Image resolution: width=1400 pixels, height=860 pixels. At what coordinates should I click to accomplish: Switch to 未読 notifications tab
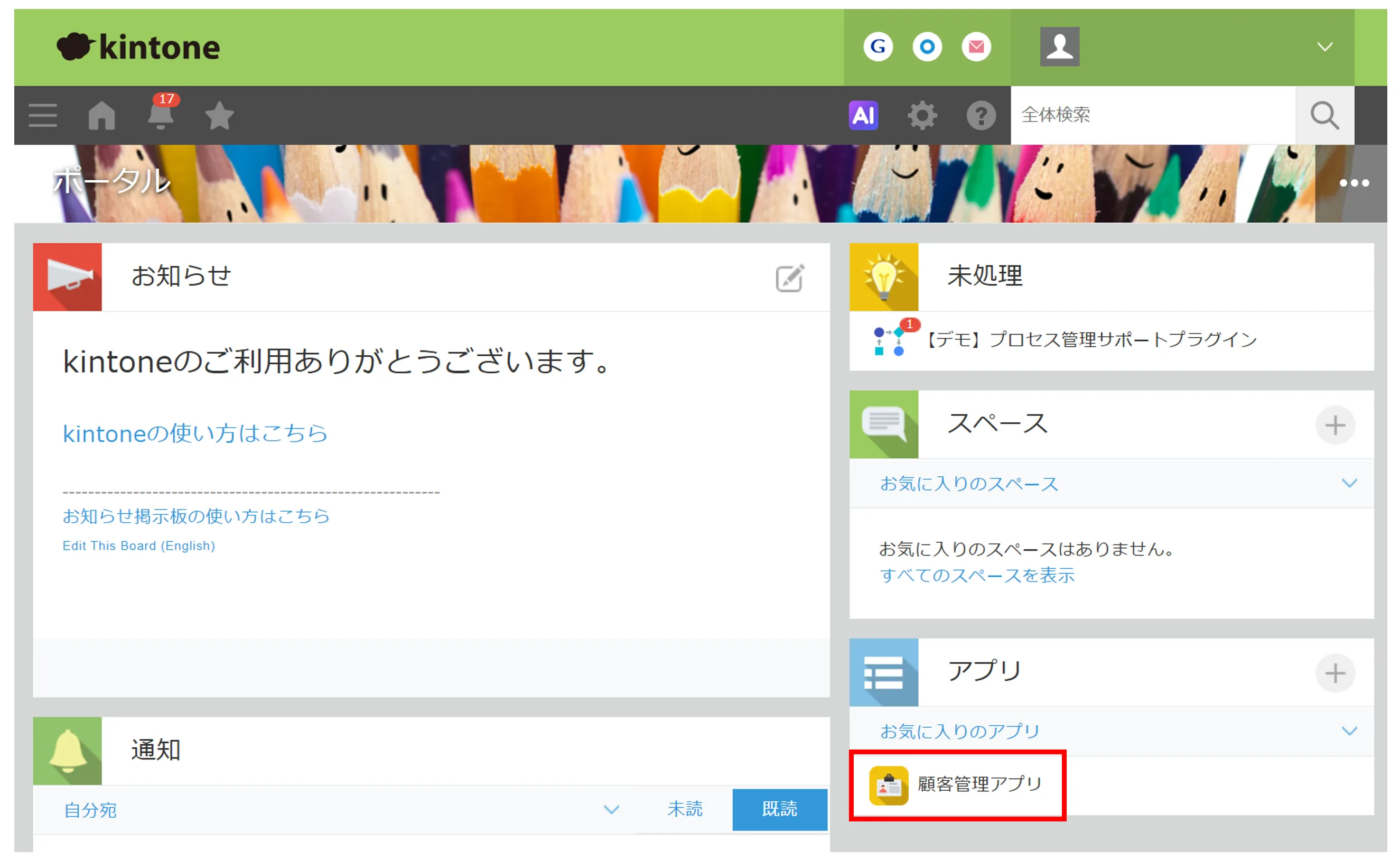point(684,809)
